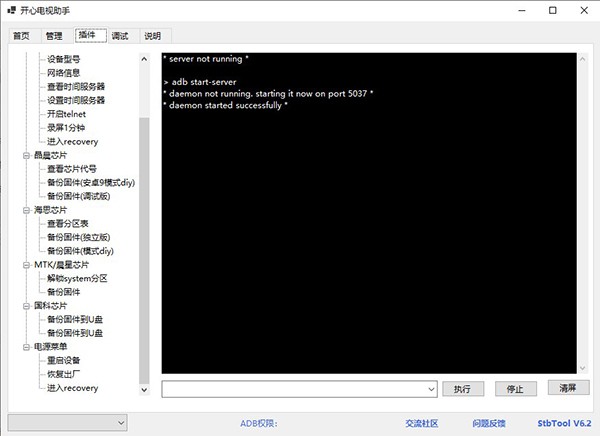
Task: Collapse the 国科芯片 tree node
Action: 26,305
